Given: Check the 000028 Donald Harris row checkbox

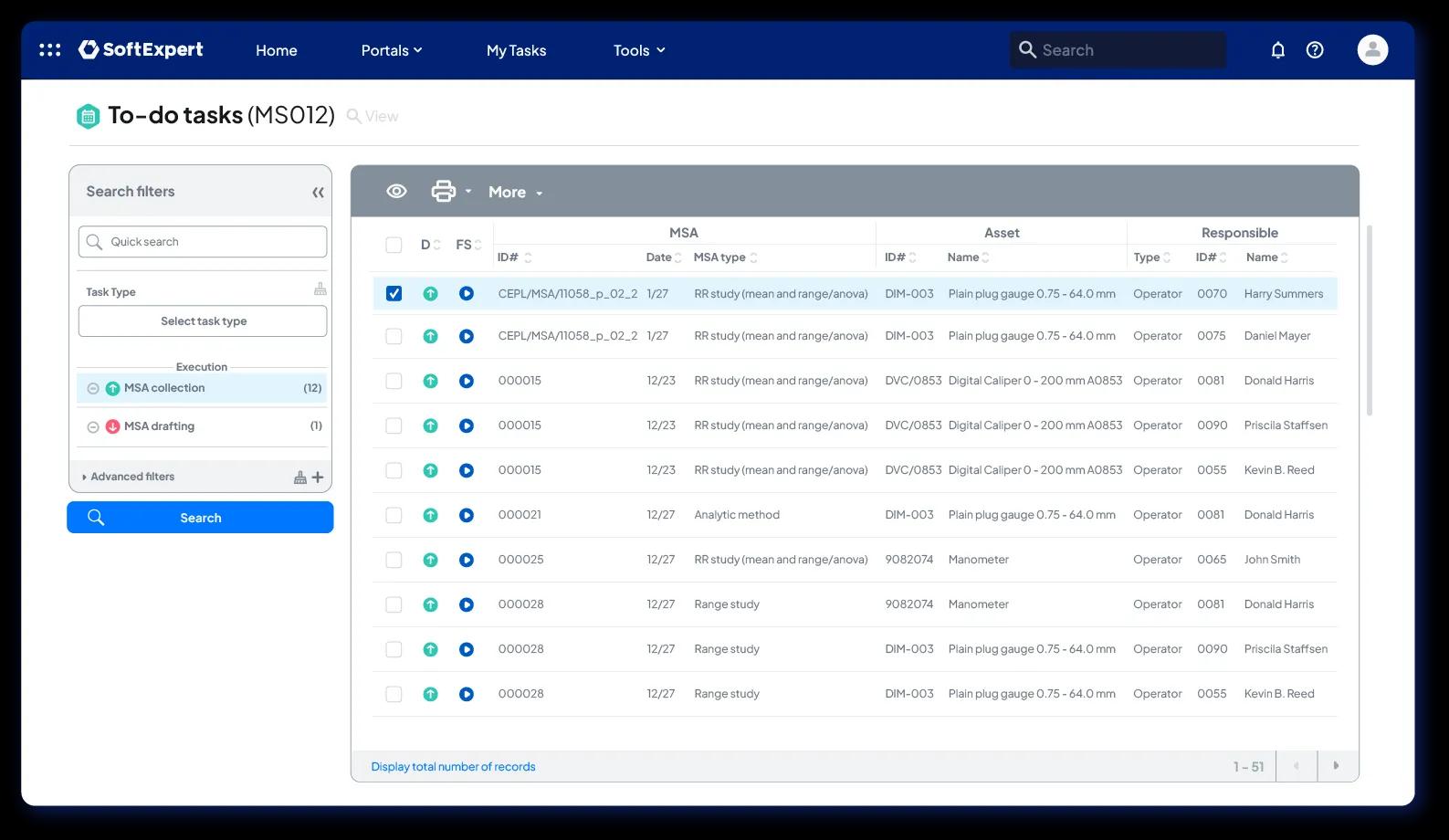Looking at the screenshot, I should (x=394, y=604).
